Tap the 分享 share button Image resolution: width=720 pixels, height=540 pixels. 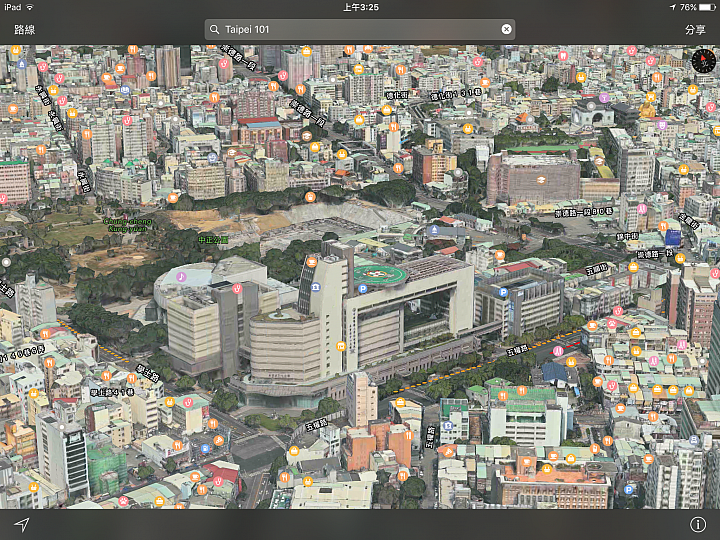tap(695, 30)
